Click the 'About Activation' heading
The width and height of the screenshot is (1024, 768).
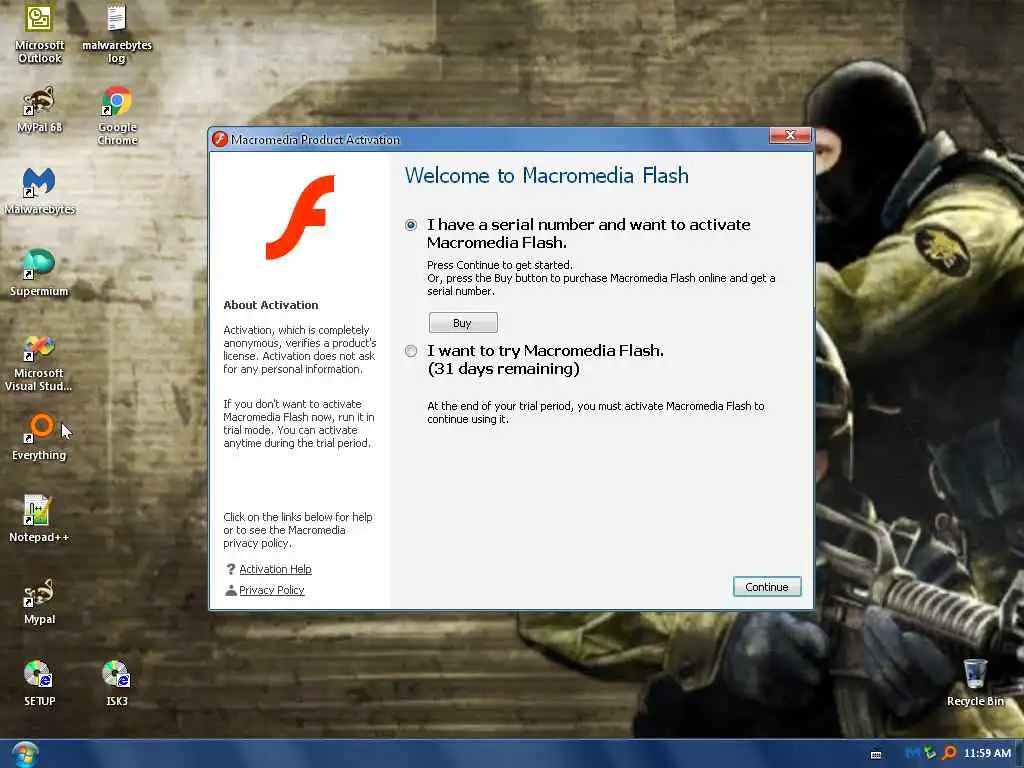(271, 305)
